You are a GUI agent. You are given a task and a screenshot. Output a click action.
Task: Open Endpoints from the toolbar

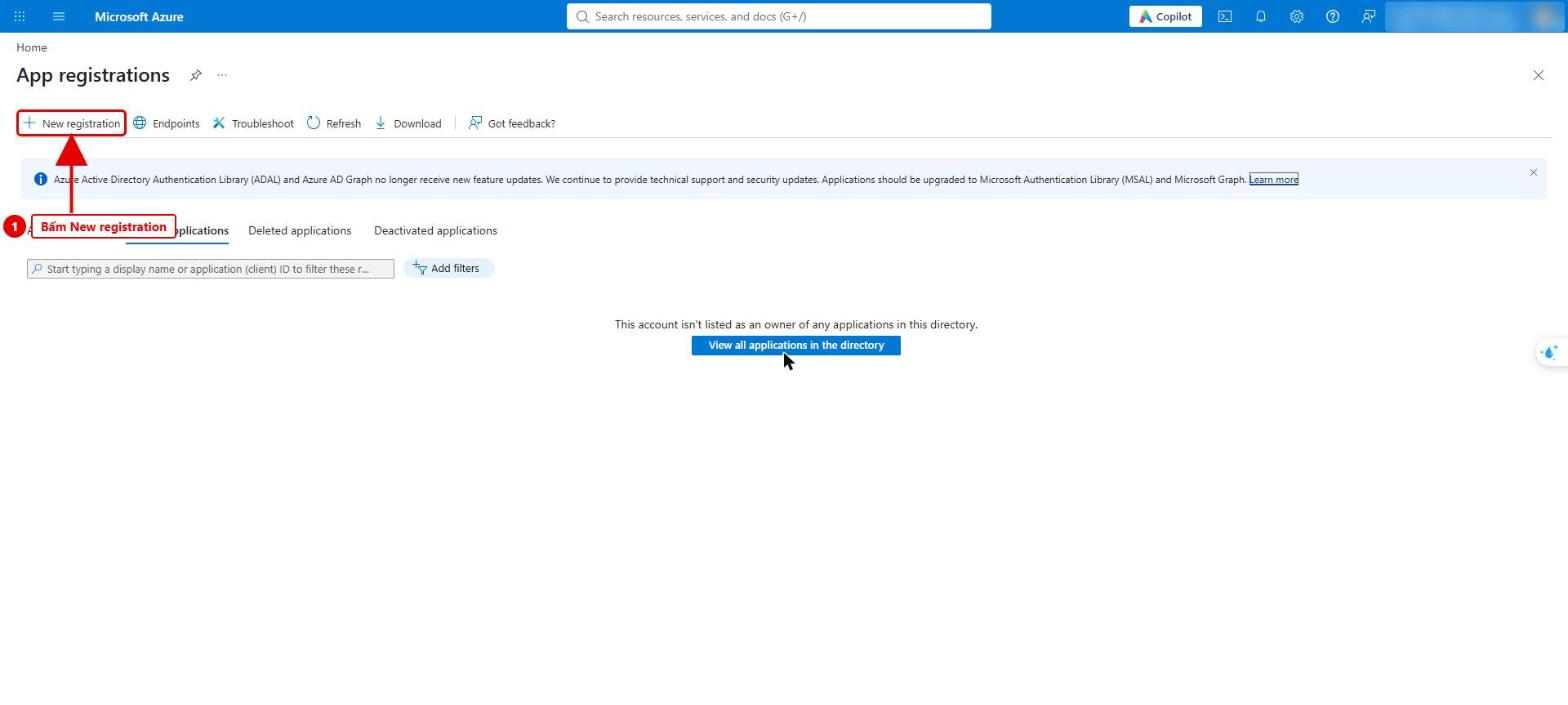point(166,123)
